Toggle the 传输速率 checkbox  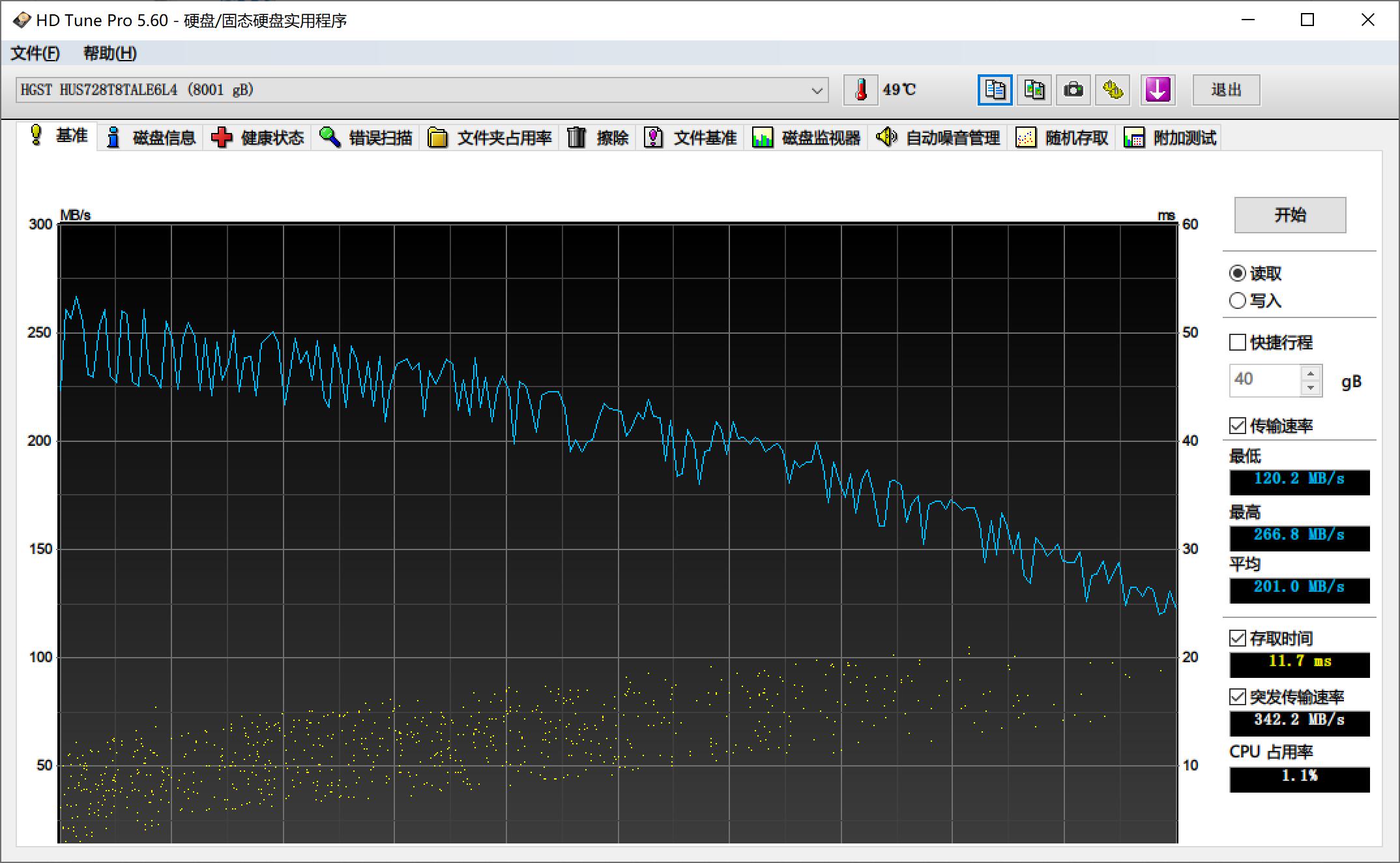(x=1238, y=426)
